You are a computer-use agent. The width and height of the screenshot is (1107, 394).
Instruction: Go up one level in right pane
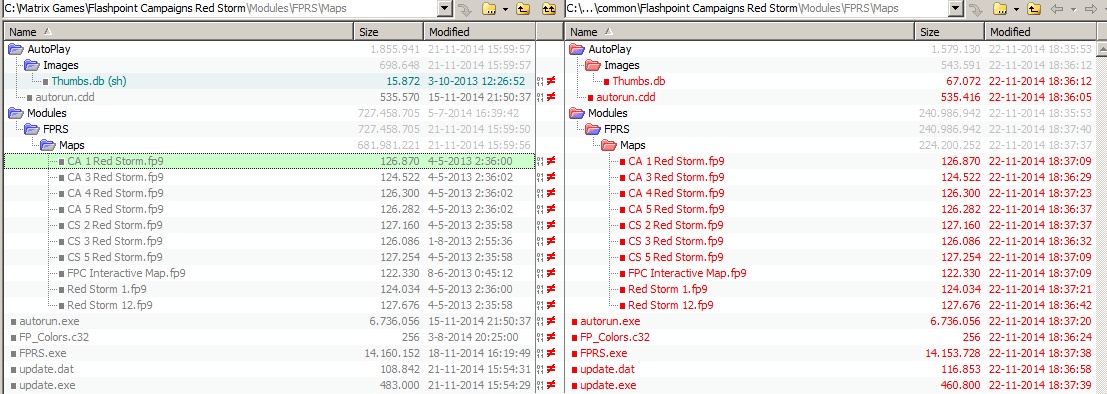coord(1034,9)
